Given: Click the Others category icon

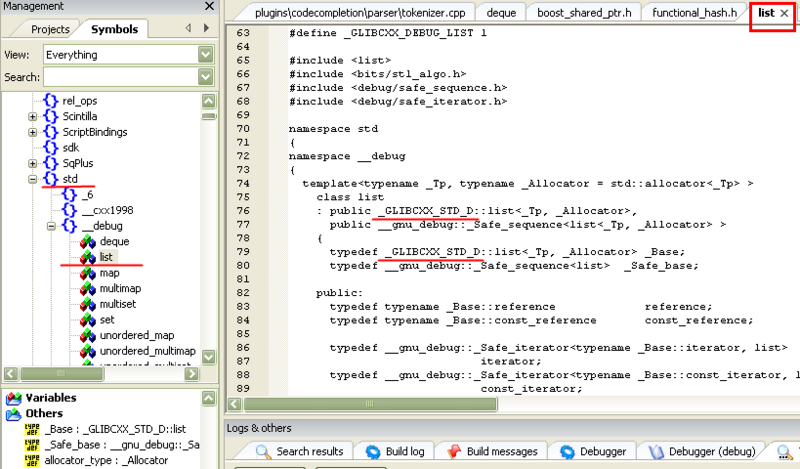Looking at the screenshot, I should pyautogui.click(x=14, y=413).
